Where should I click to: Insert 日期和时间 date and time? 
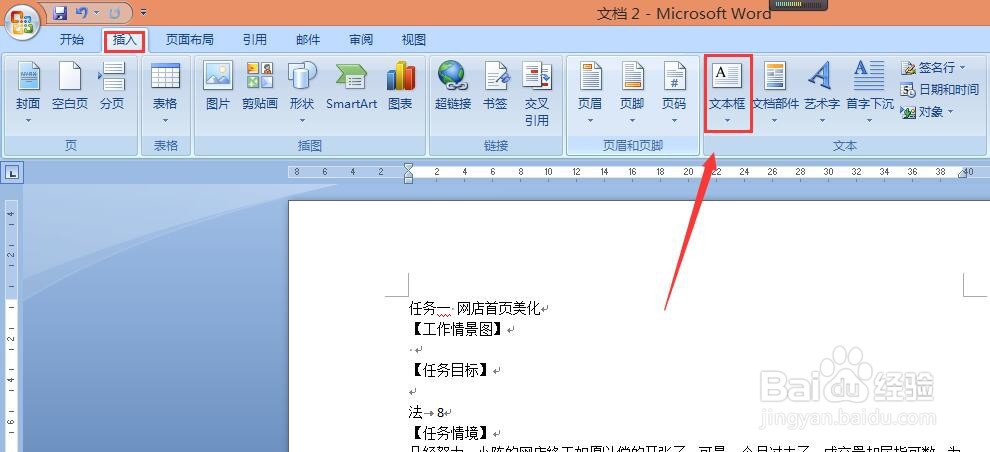[939, 90]
